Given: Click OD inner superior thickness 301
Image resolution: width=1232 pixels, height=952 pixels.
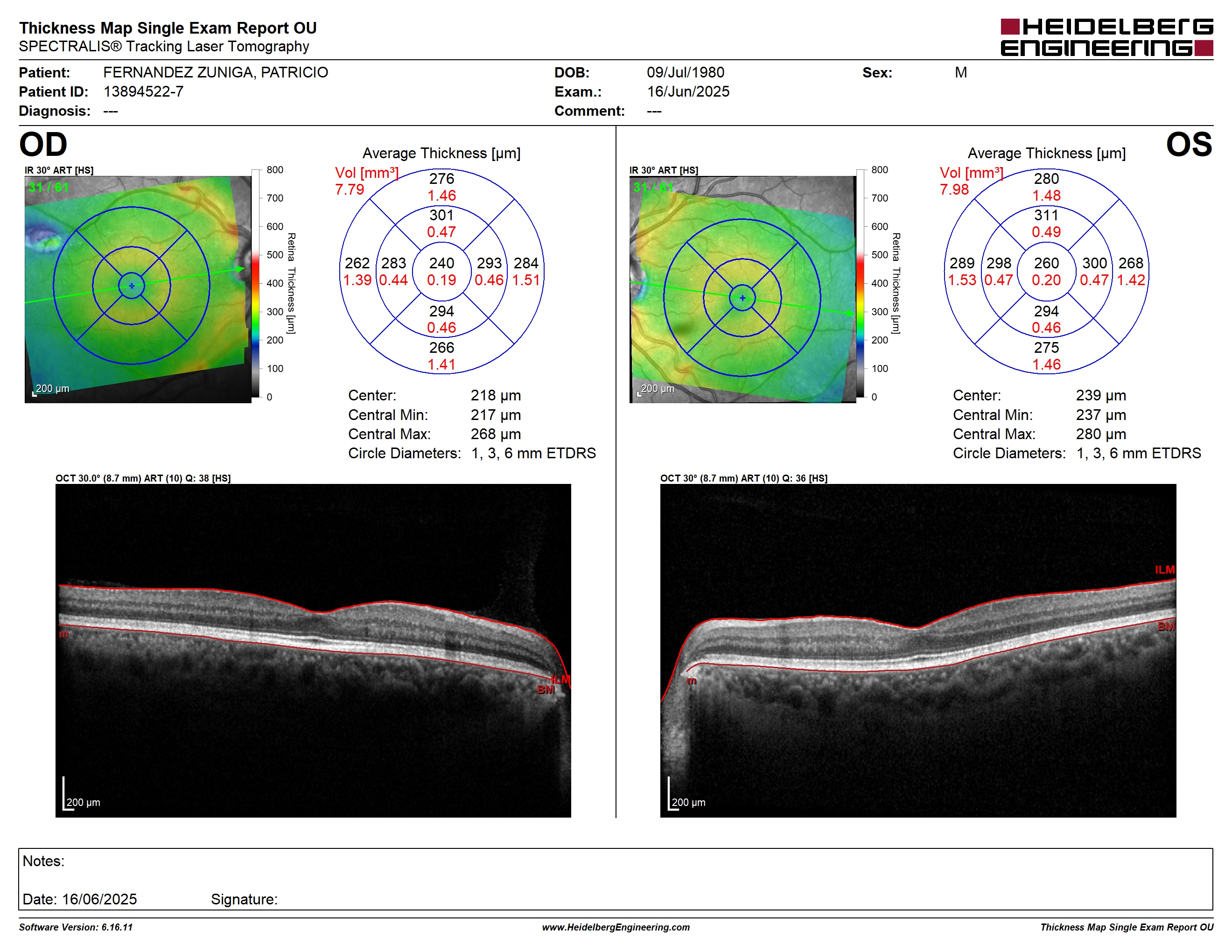Looking at the screenshot, I should tap(441, 216).
